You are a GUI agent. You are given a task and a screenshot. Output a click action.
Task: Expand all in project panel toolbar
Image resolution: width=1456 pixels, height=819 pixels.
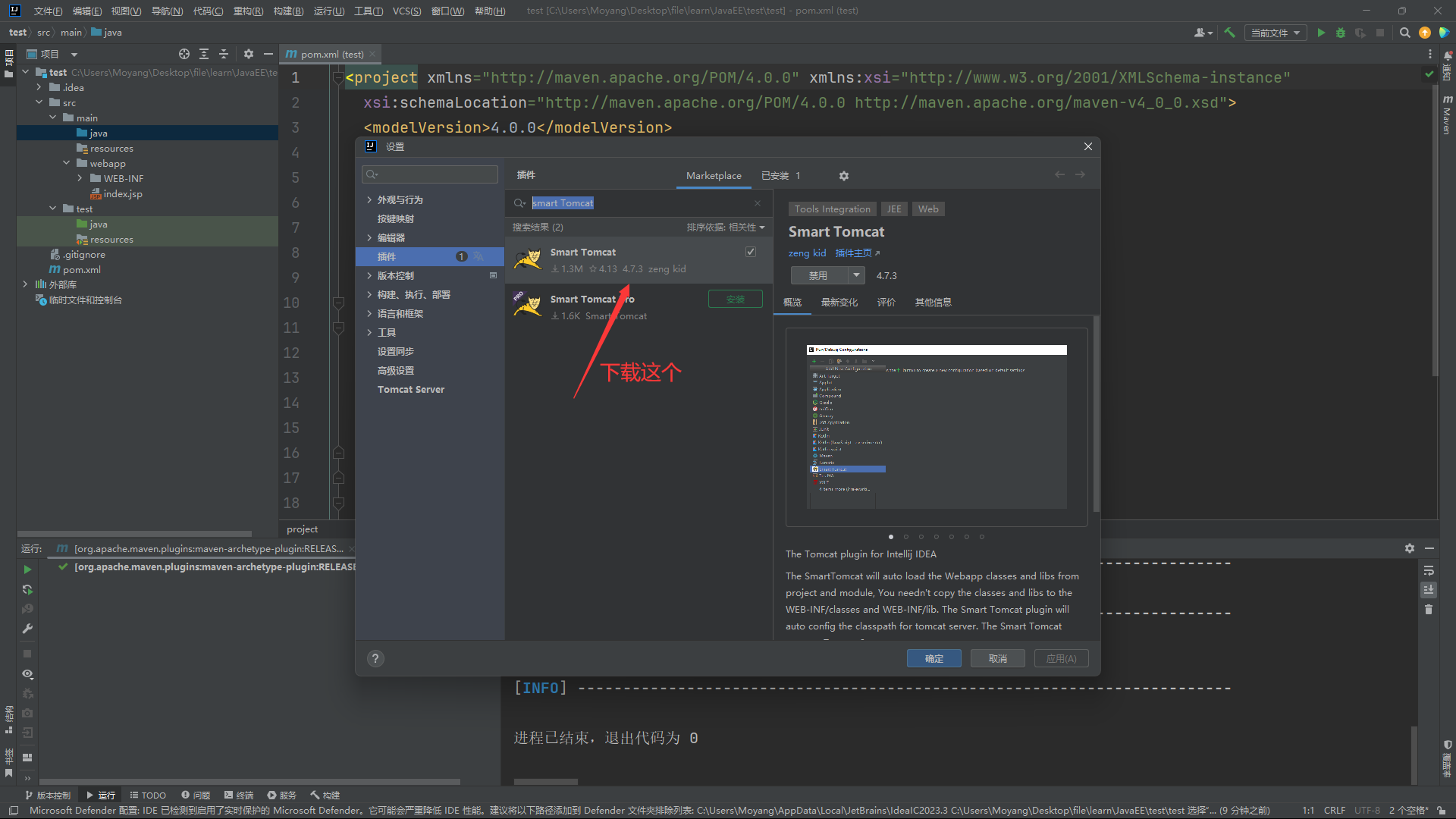pyautogui.click(x=204, y=54)
